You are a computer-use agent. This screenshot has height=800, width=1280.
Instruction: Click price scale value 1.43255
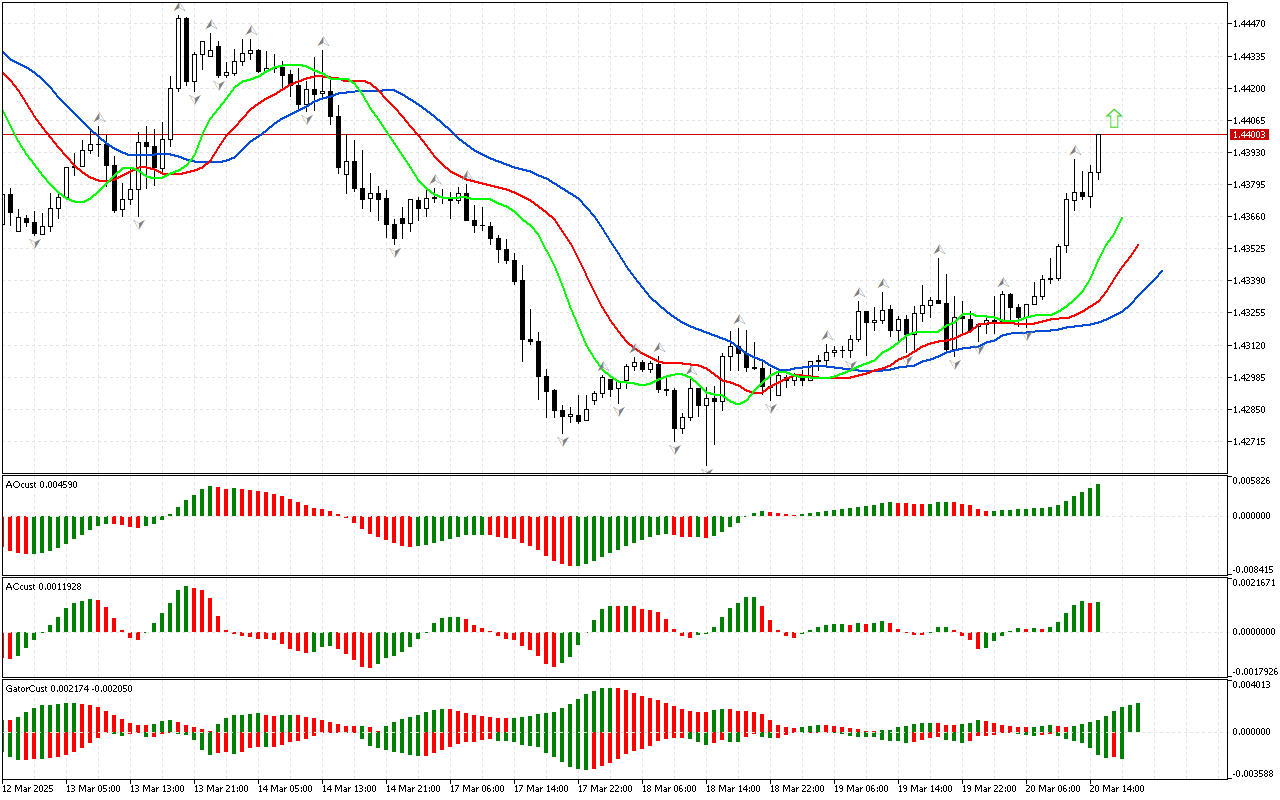[1251, 313]
